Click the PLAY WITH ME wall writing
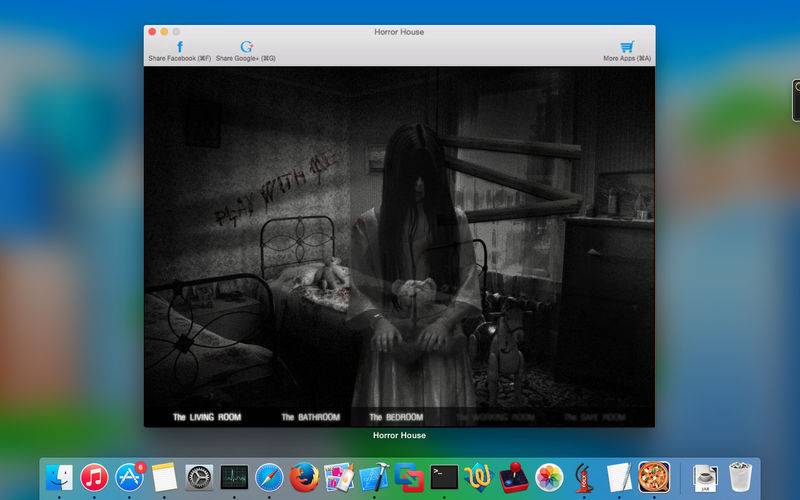 (276, 189)
